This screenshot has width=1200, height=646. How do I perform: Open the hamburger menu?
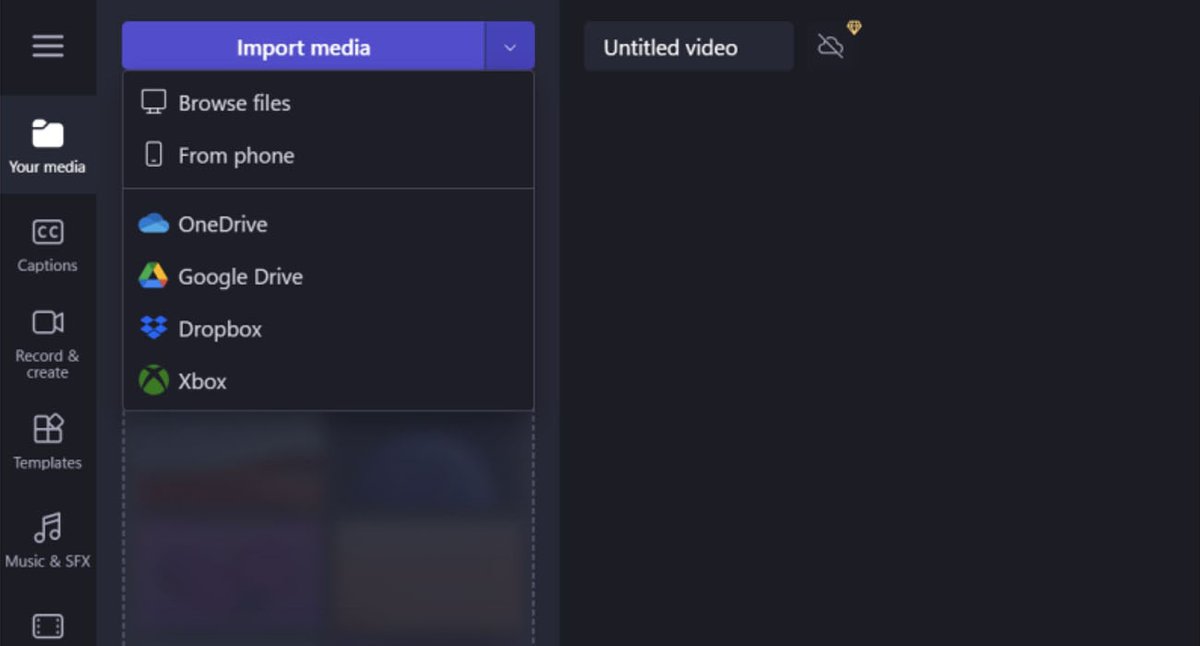pos(47,46)
